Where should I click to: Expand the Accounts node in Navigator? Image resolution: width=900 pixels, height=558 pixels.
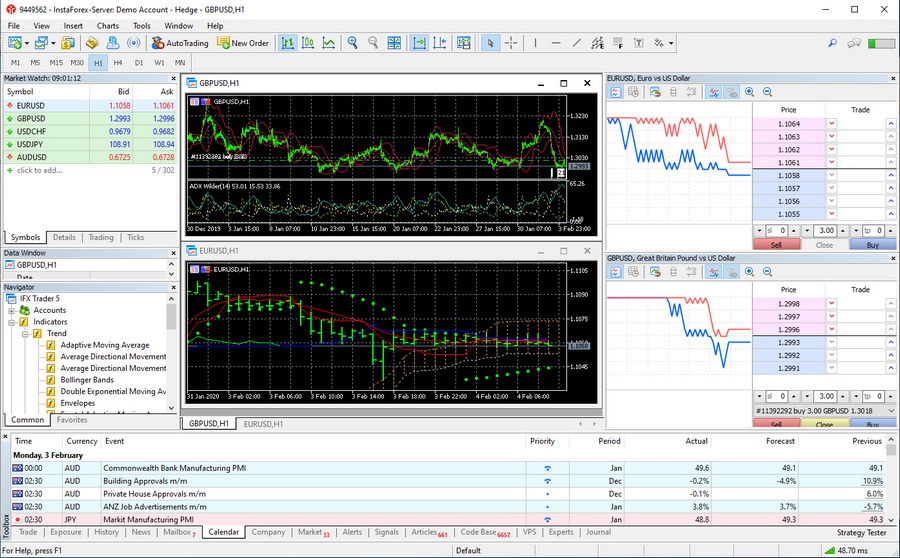pos(11,310)
